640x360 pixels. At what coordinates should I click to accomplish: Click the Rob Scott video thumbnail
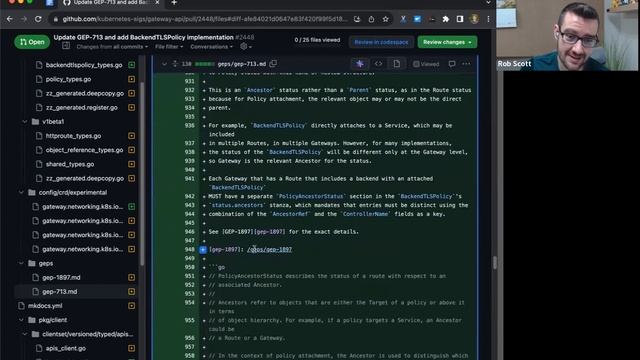[x=568, y=36]
